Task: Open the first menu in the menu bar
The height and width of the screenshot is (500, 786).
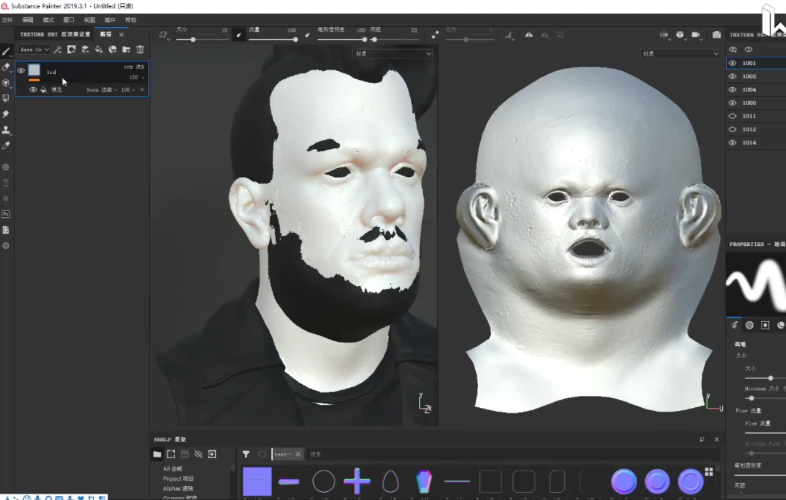Action: [x=7, y=20]
